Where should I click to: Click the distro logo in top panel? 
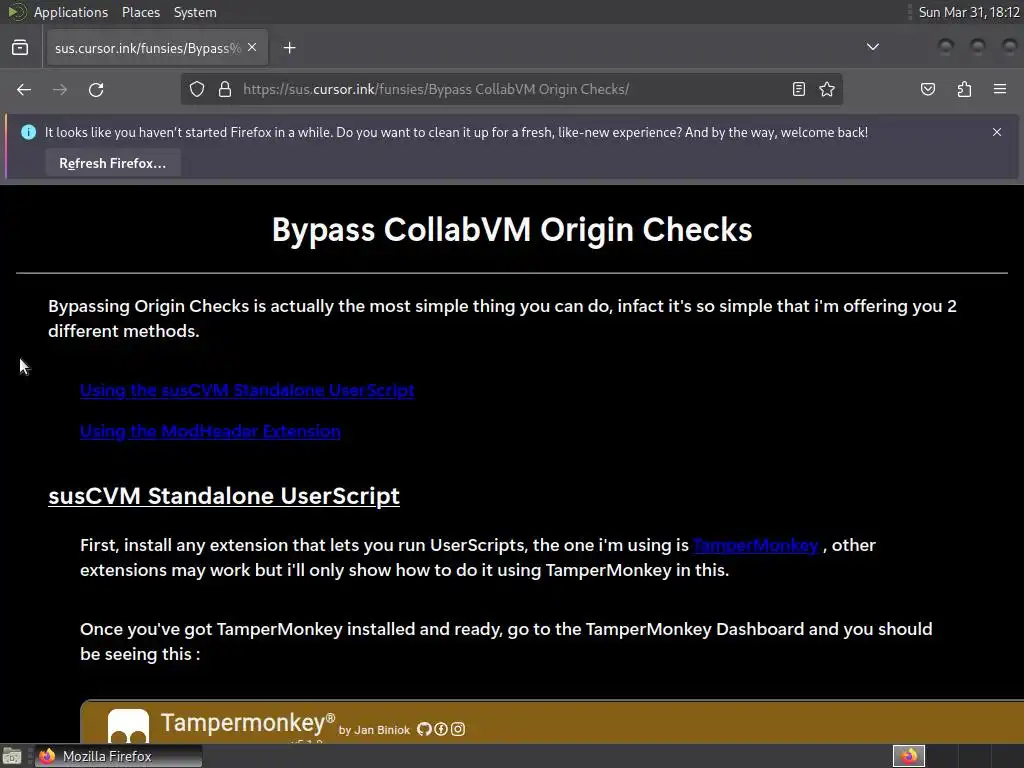pos(16,12)
